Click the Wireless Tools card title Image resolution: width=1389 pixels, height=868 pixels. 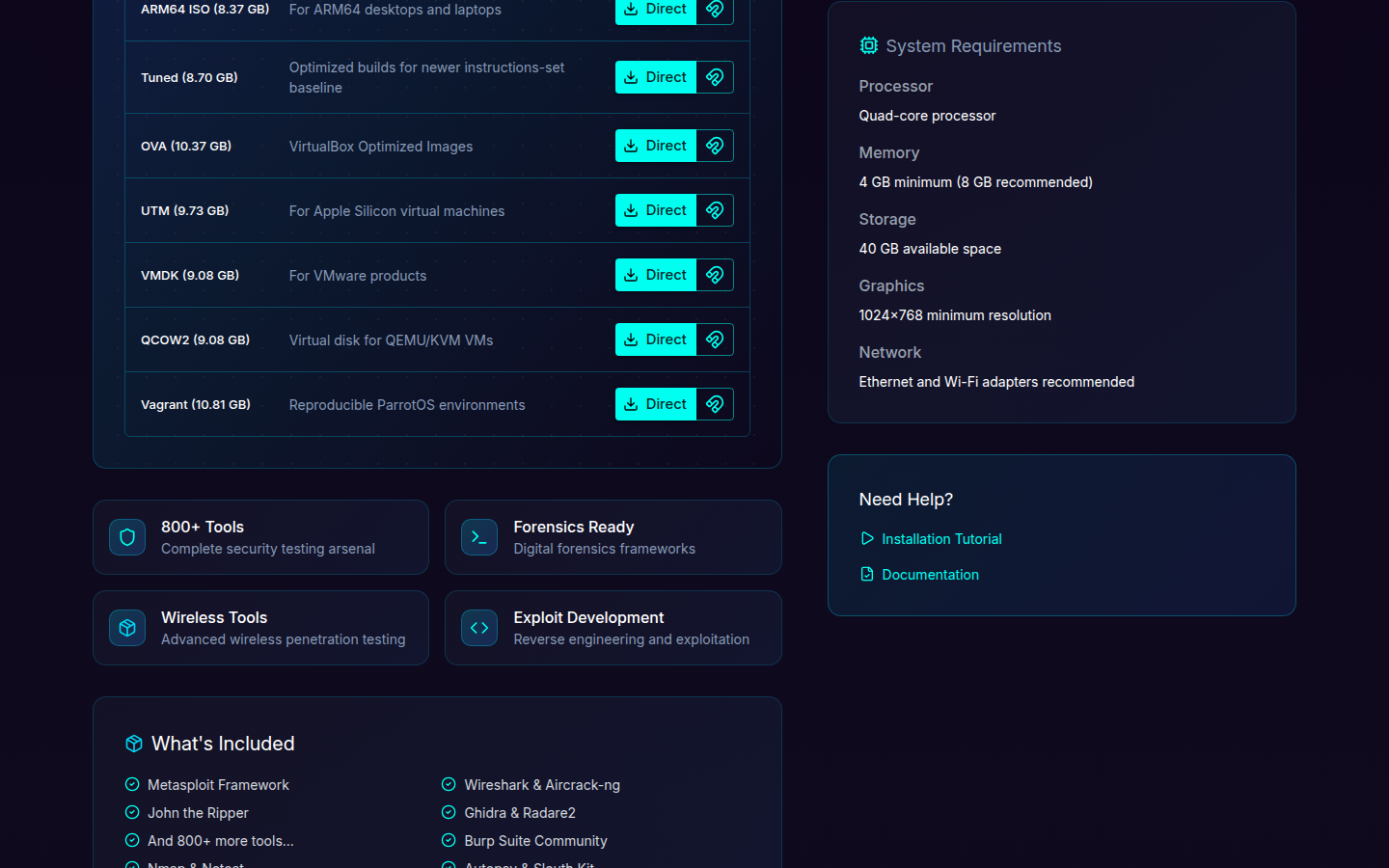point(214,617)
